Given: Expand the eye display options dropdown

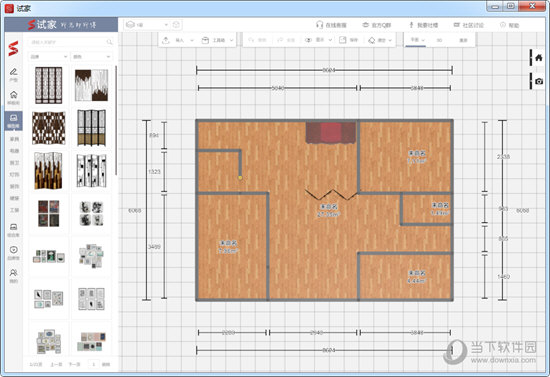Looking at the screenshot, I should pyautogui.click(x=318, y=40).
